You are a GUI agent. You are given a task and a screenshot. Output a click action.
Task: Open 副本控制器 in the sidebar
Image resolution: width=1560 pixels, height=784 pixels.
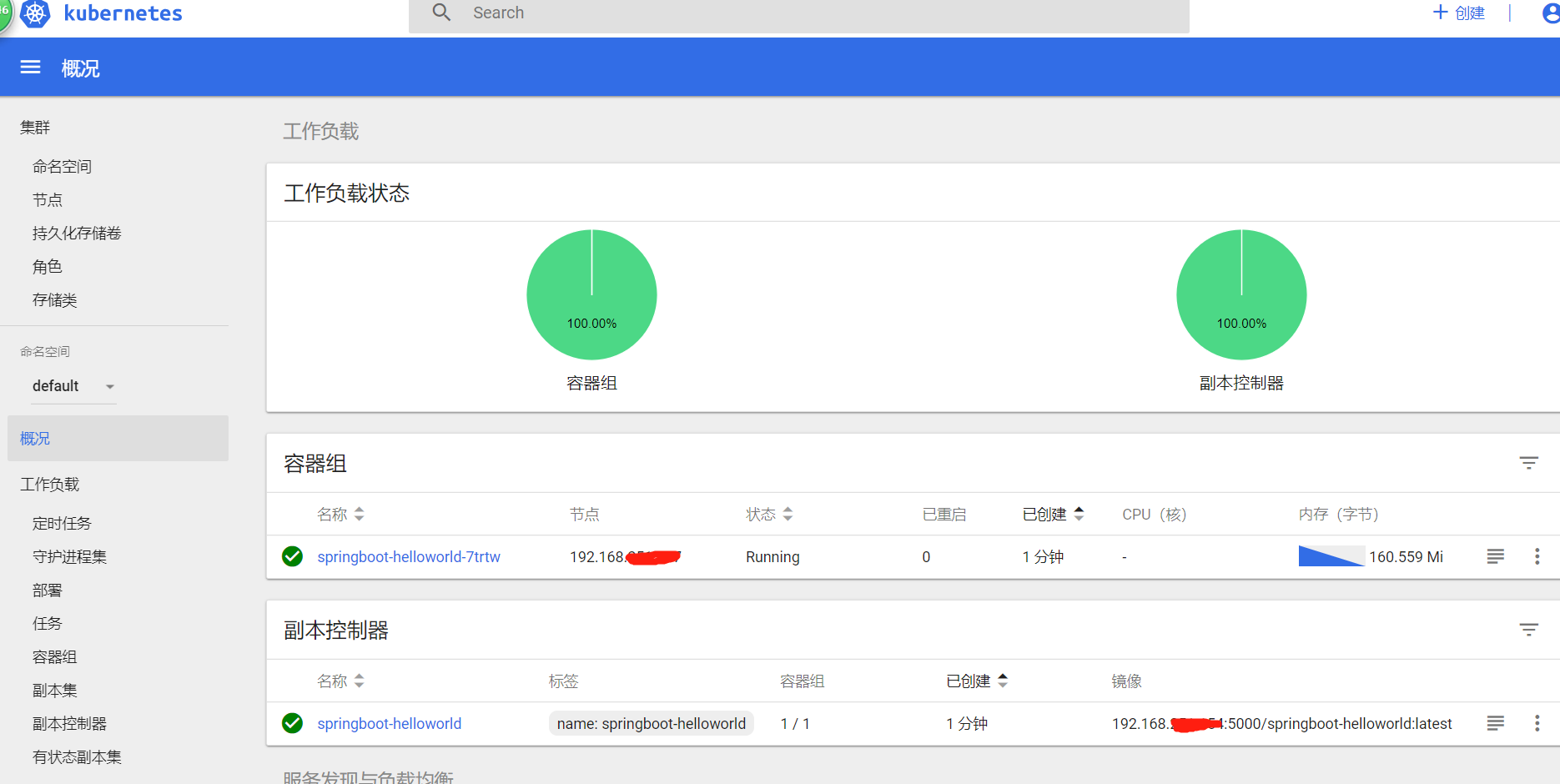click(69, 724)
